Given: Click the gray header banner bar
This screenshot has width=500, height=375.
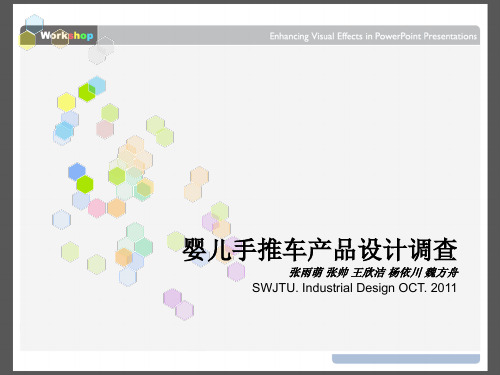Looking at the screenshot, I should coord(250,35).
